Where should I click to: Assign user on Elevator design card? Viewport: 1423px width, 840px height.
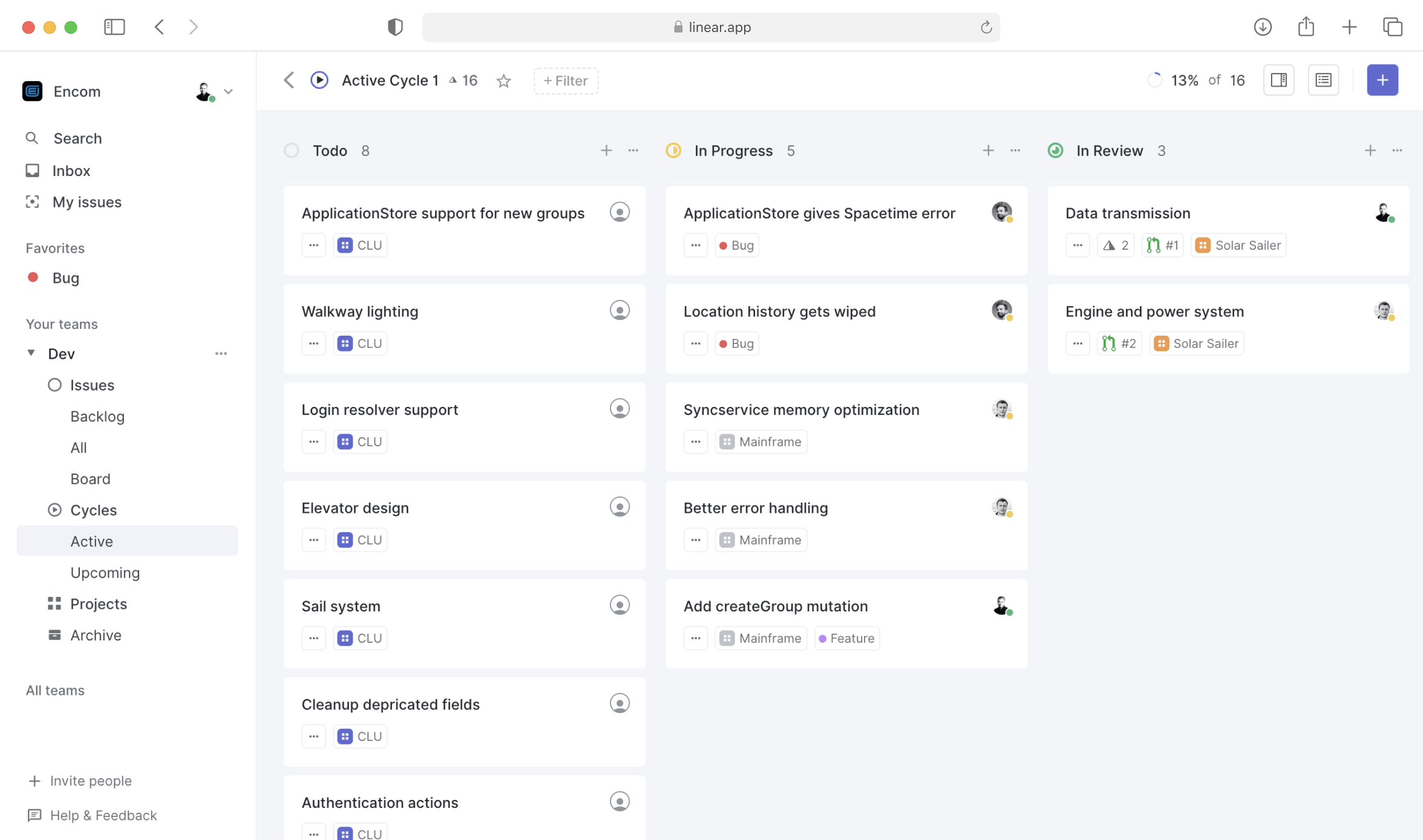pyautogui.click(x=620, y=507)
